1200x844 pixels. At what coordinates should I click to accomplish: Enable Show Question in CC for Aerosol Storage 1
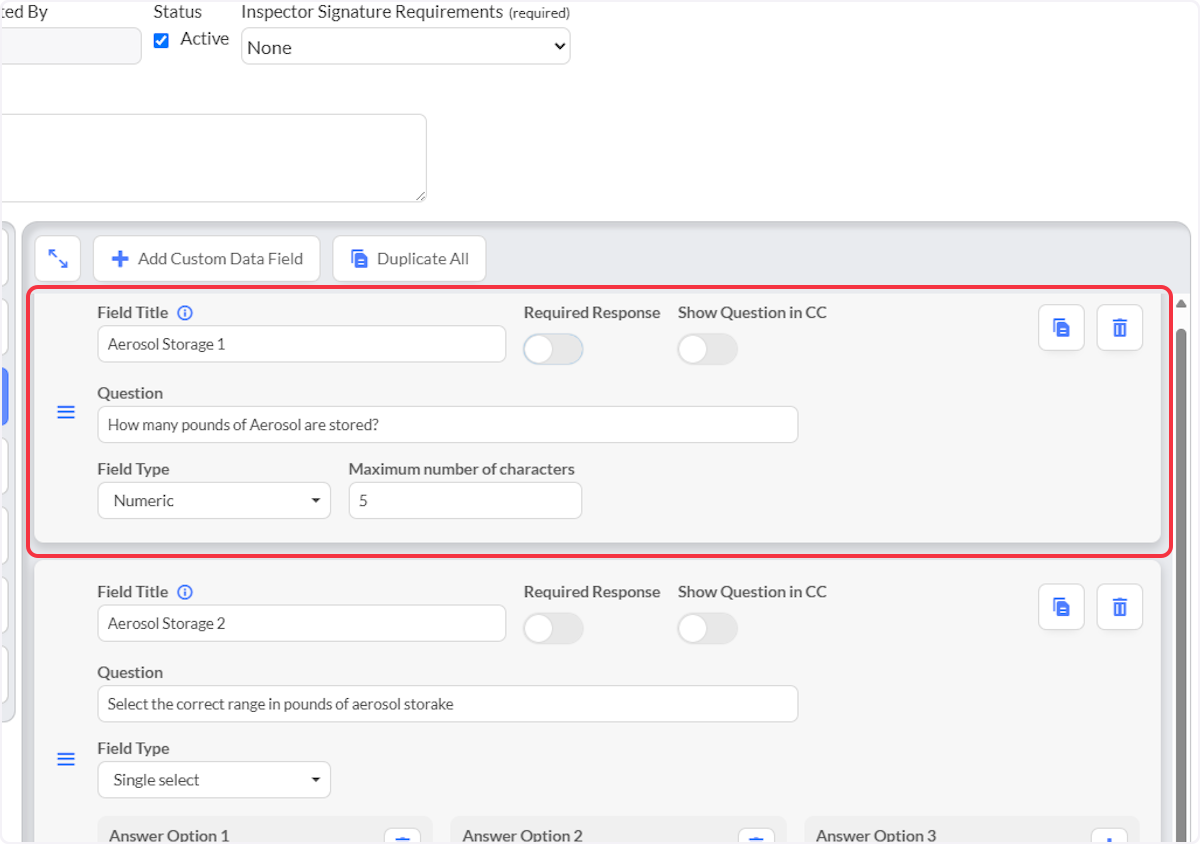coord(708,349)
